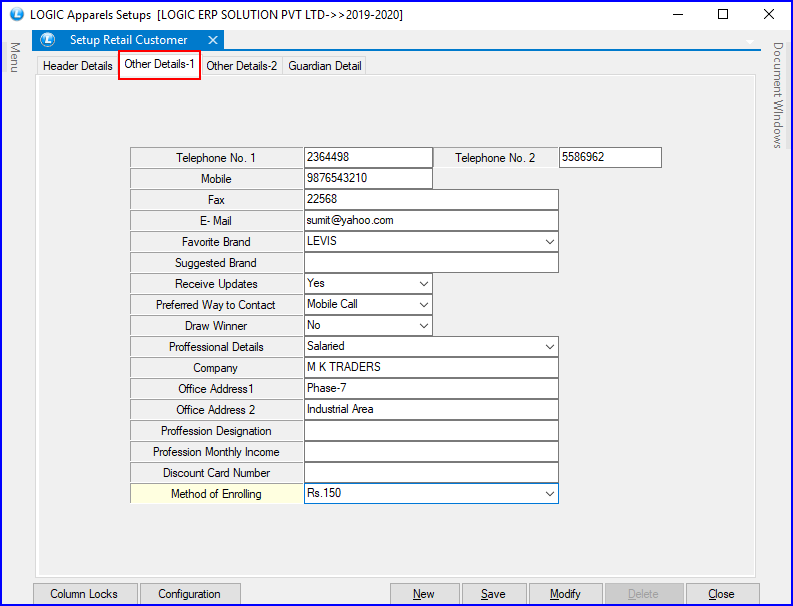
Task: Click the Telephone No. 1 input field
Action: click(x=368, y=157)
